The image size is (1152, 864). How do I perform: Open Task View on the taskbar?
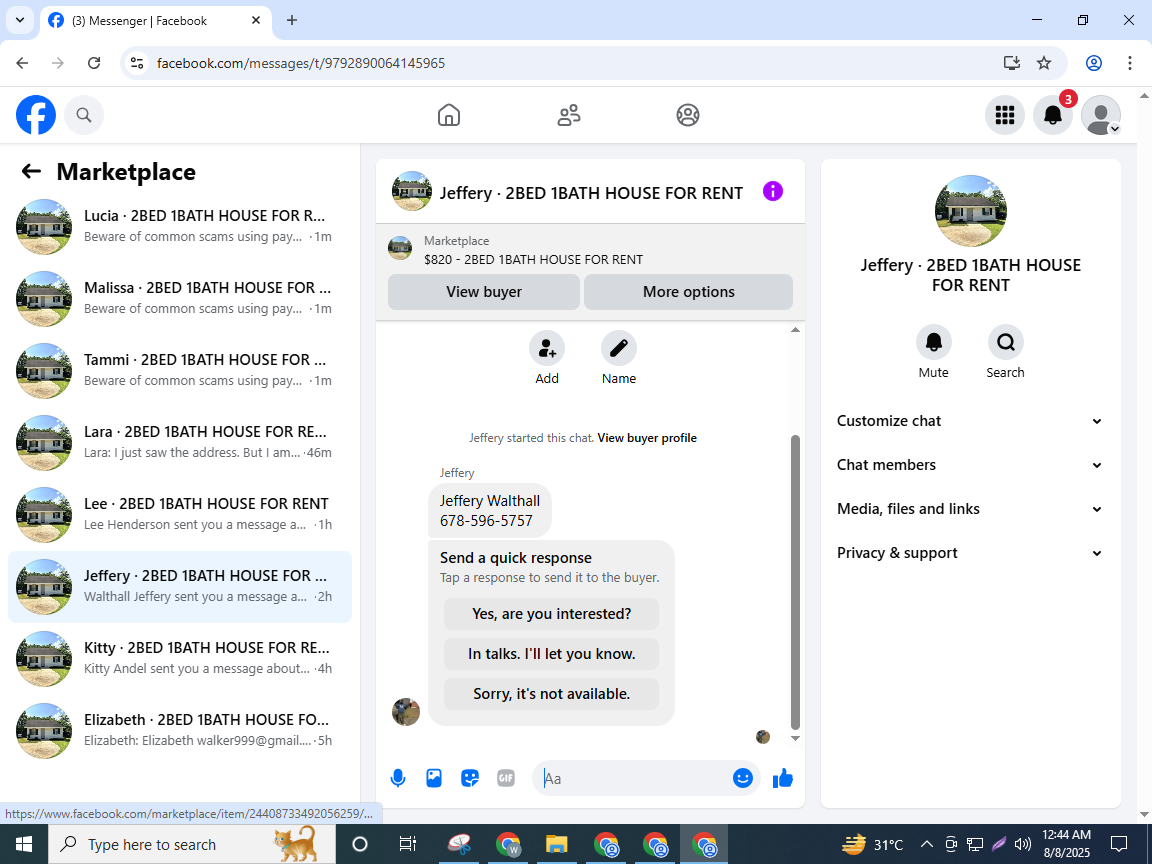(x=408, y=844)
